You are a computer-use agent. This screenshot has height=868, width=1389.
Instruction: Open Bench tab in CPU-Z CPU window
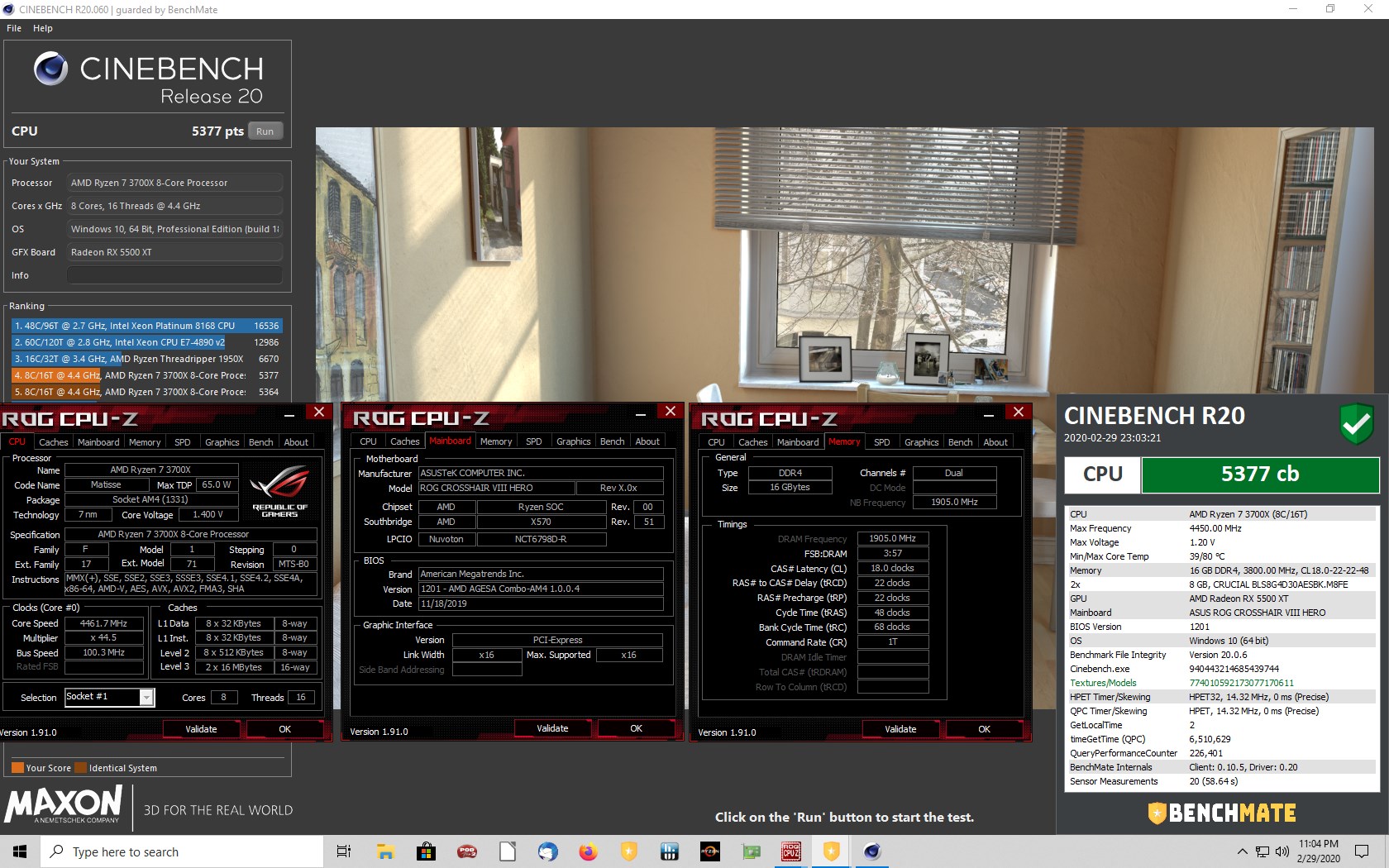point(261,442)
